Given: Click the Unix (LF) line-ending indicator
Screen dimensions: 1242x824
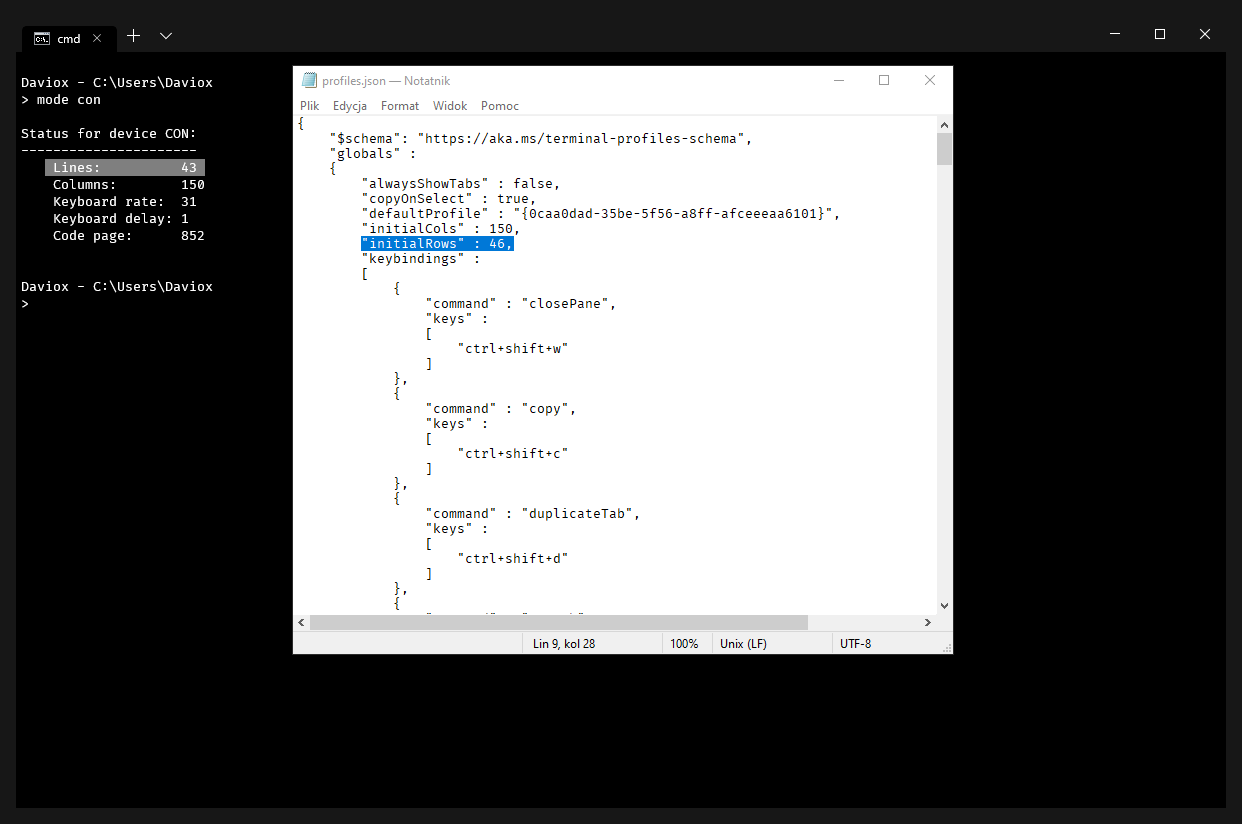Looking at the screenshot, I should point(742,643).
